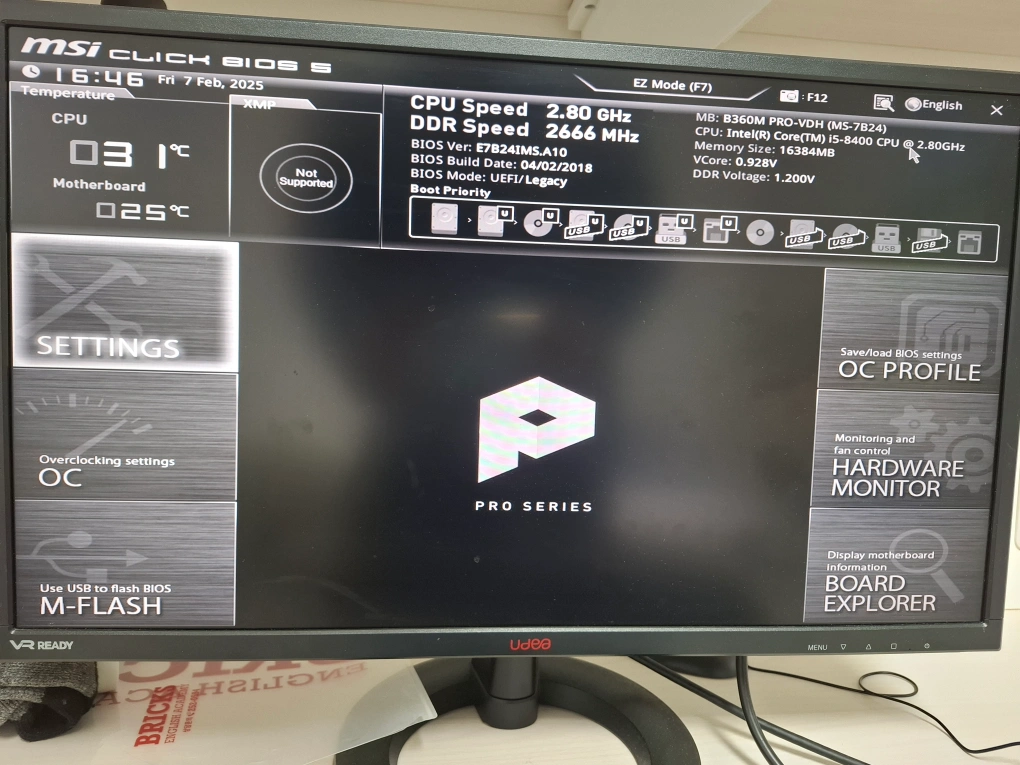Image resolution: width=1020 pixels, height=765 pixels.
Task: Click DDR Voltage 1.200V text
Action: (x=753, y=176)
